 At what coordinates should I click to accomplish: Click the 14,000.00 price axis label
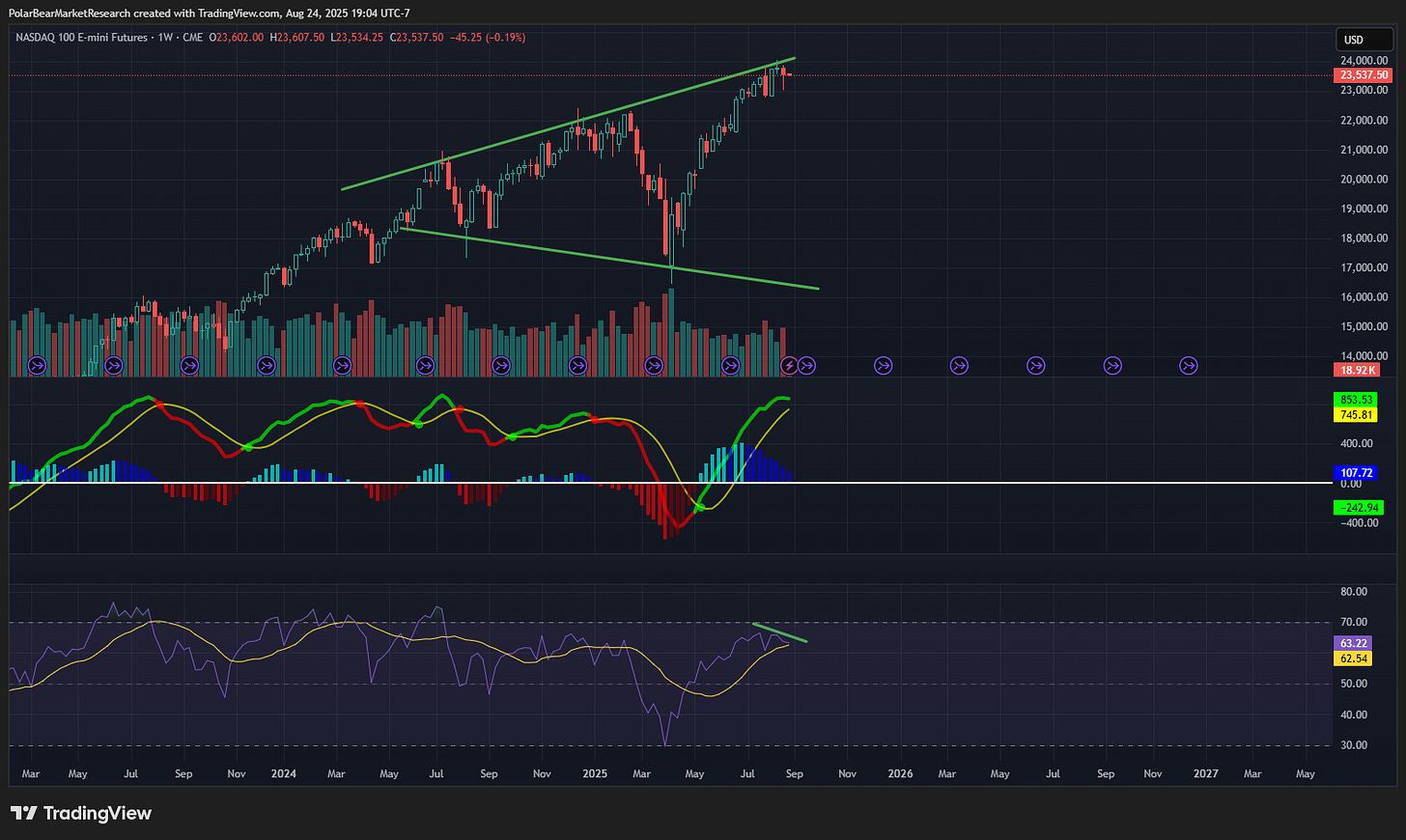1364,356
